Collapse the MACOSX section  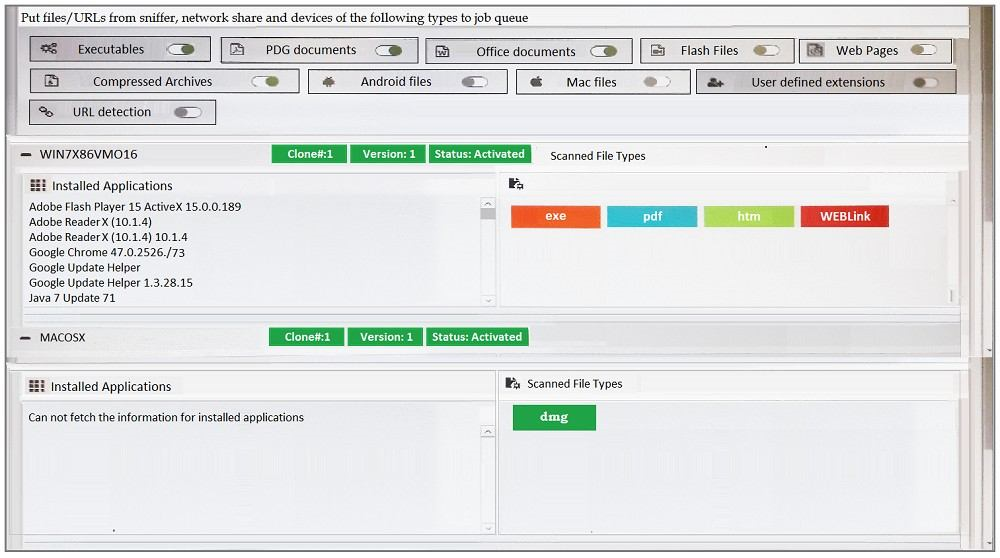(x=26, y=338)
